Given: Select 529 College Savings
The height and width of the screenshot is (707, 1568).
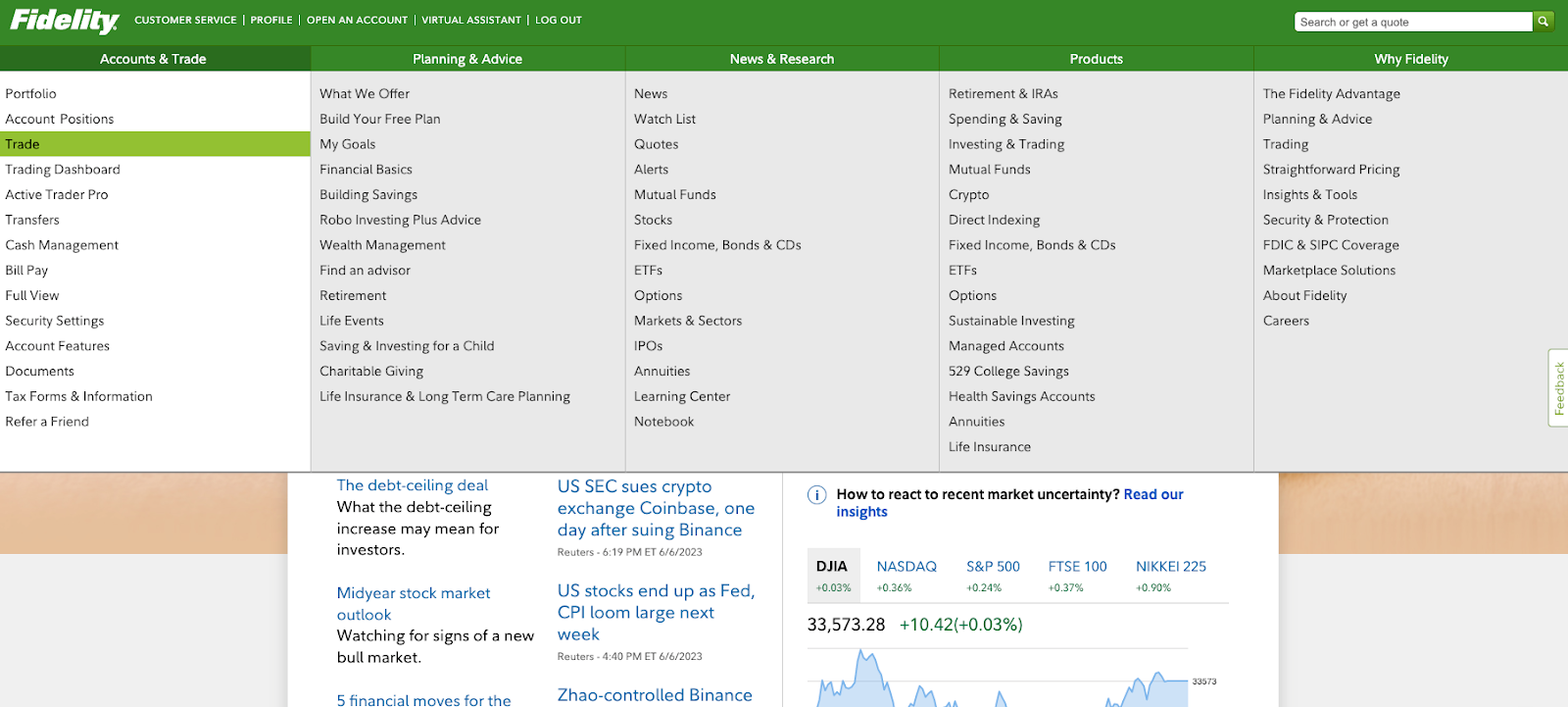Looking at the screenshot, I should (x=1009, y=372).
